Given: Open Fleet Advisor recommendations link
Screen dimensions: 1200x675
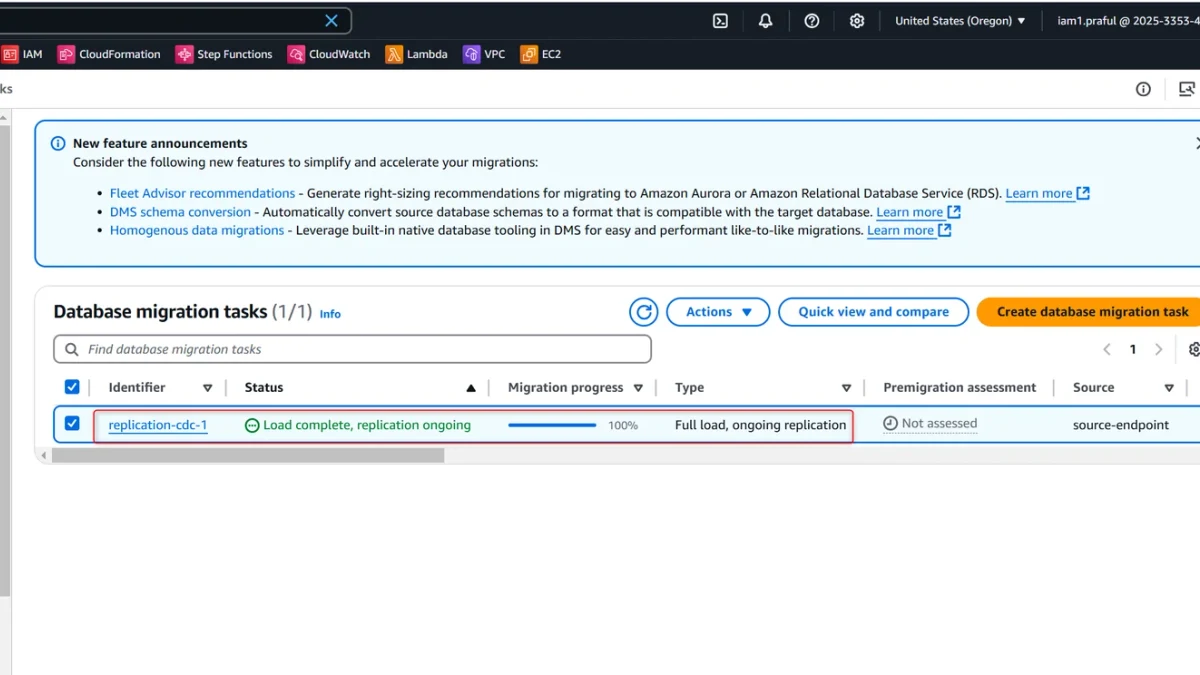Looking at the screenshot, I should tap(202, 193).
